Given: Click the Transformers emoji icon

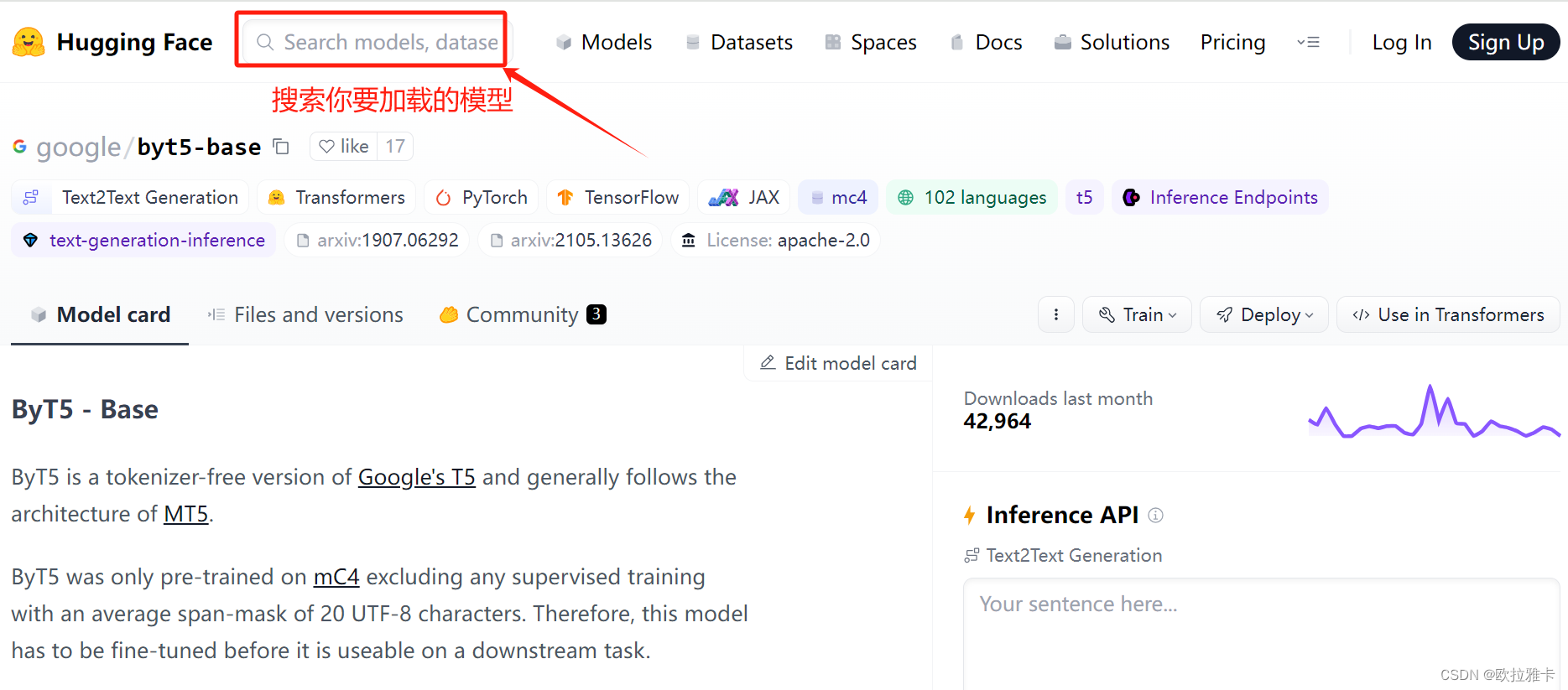Looking at the screenshot, I should pos(275,198).
